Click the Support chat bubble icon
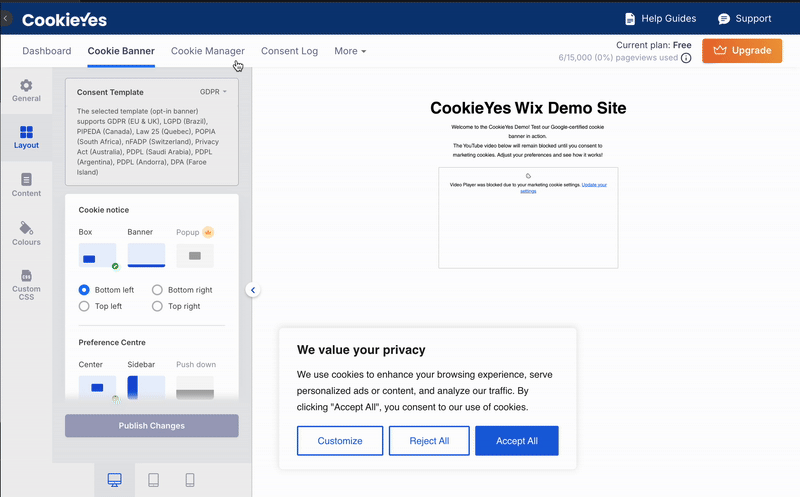This screenshot has height=497, width=800. [723, 19]
